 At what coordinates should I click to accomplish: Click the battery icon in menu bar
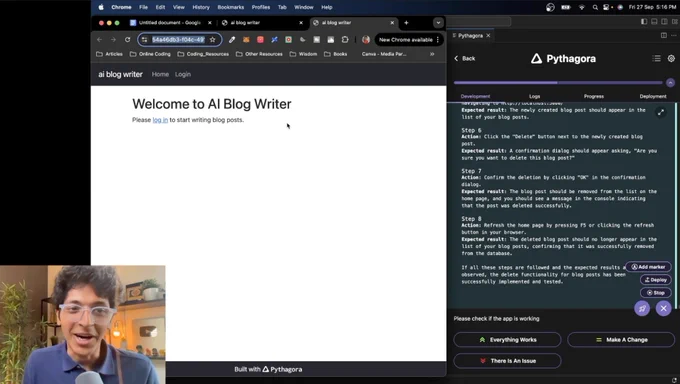[x=566, y=7]
